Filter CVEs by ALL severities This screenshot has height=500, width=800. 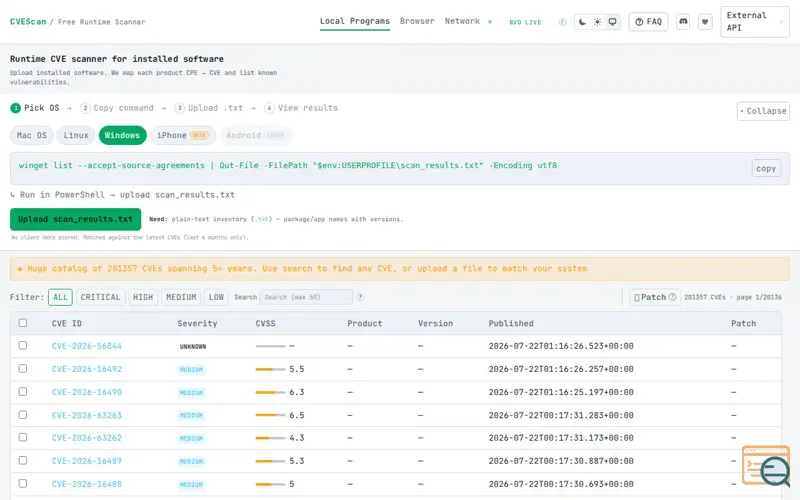pos(60,297)
